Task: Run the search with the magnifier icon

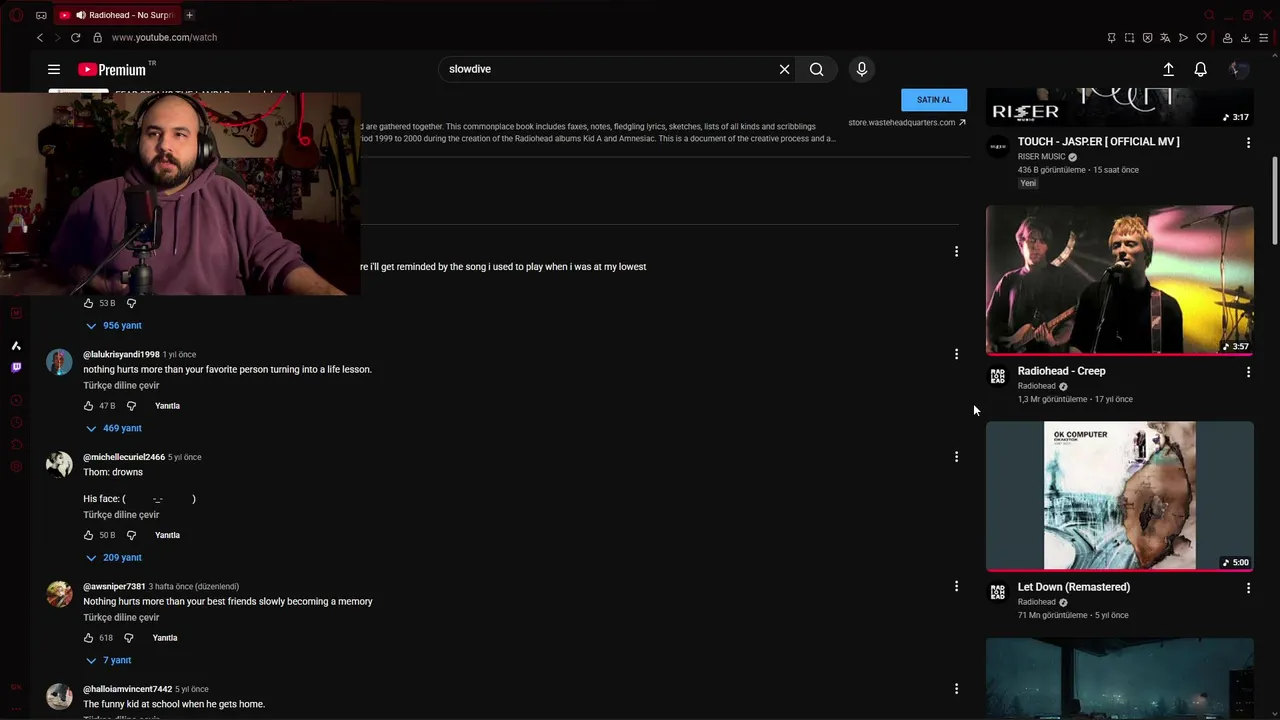Action: [817, 69]
